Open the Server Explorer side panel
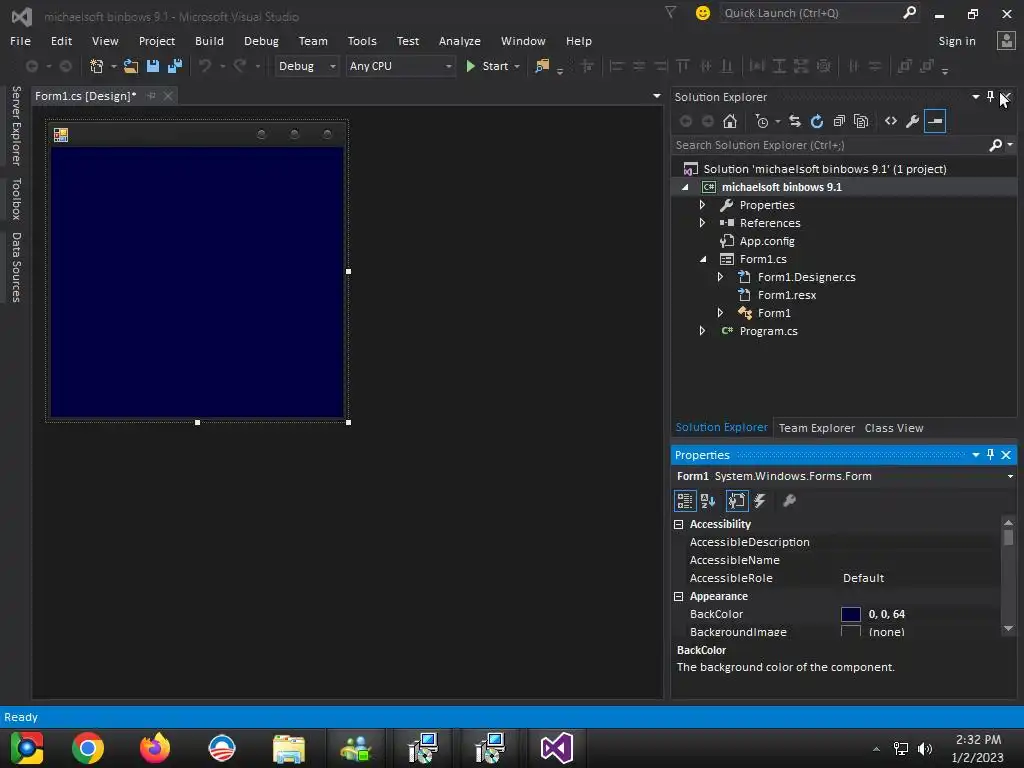 (x=16, y=125)
